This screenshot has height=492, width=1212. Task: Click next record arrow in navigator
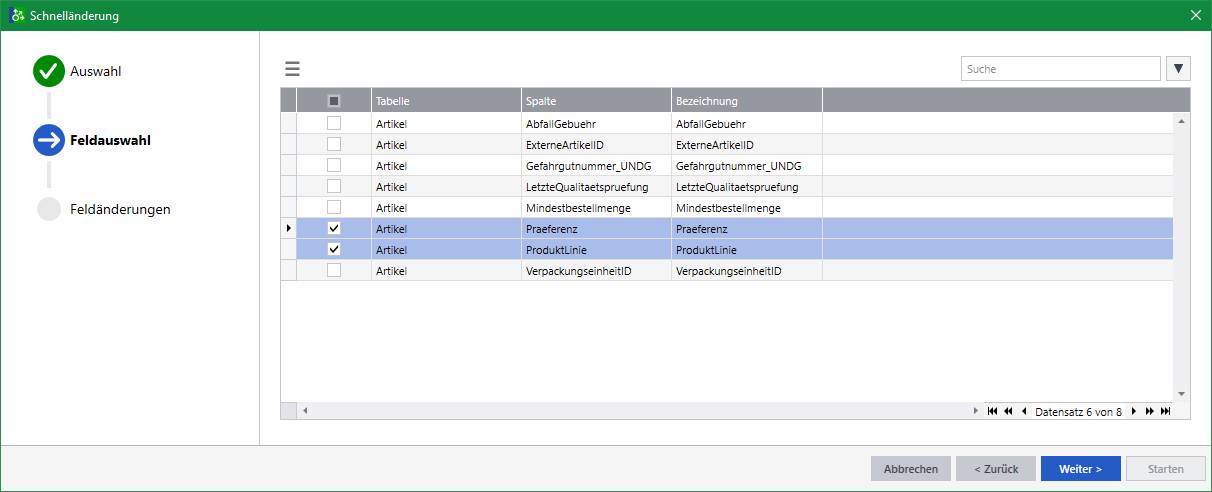click(1134, 411)
